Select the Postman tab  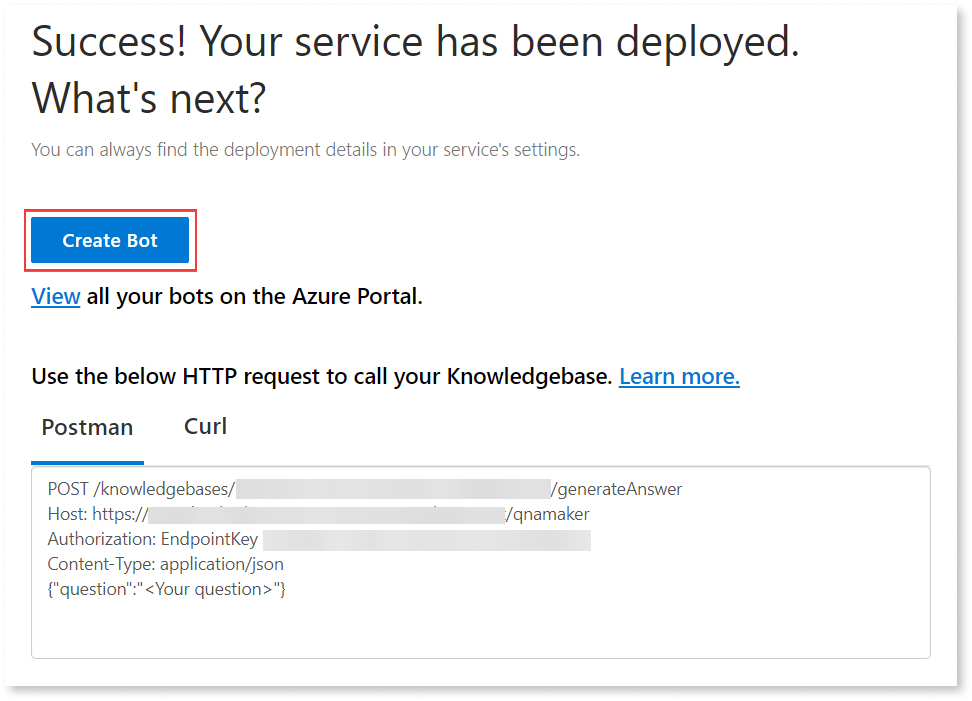click(x=87, y=426)
